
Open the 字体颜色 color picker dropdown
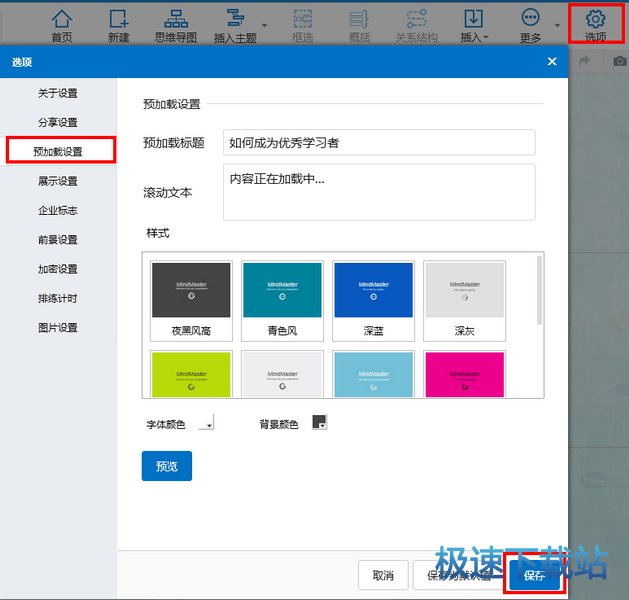click(x=207, y=423)
